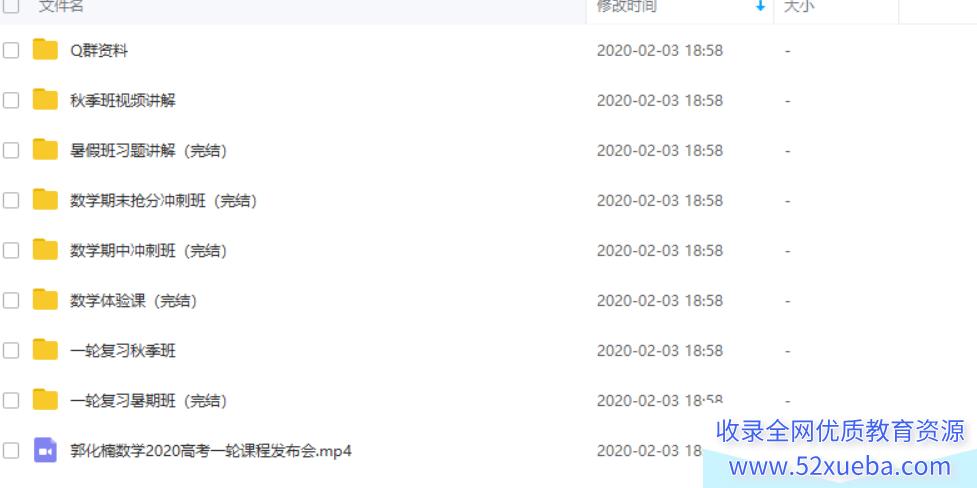Open 郭化楠数学2020高考一轮课程发布会.mp4 file name
The height and width of the screenshot is (488, 977).
click(x=211, y=451)
